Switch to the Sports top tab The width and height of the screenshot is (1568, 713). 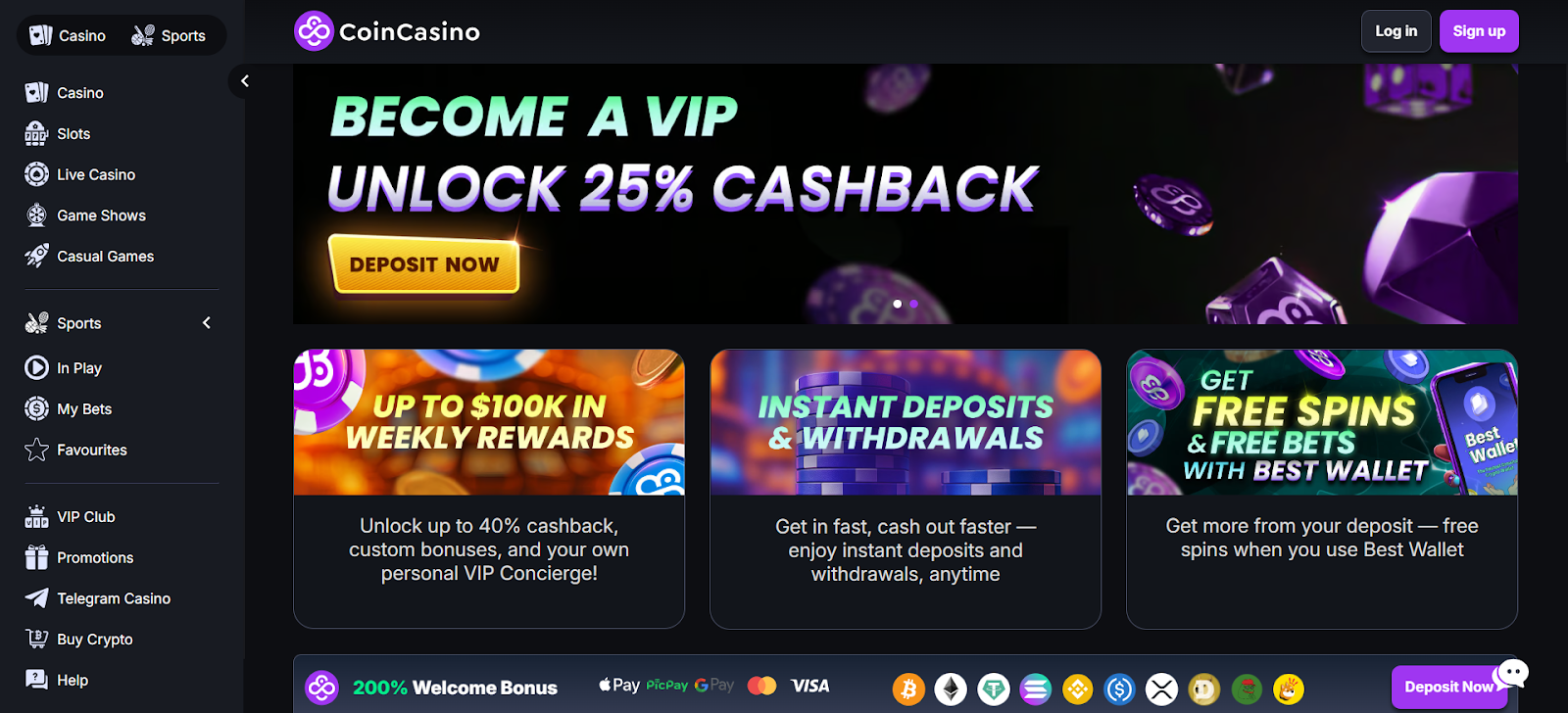169,35
